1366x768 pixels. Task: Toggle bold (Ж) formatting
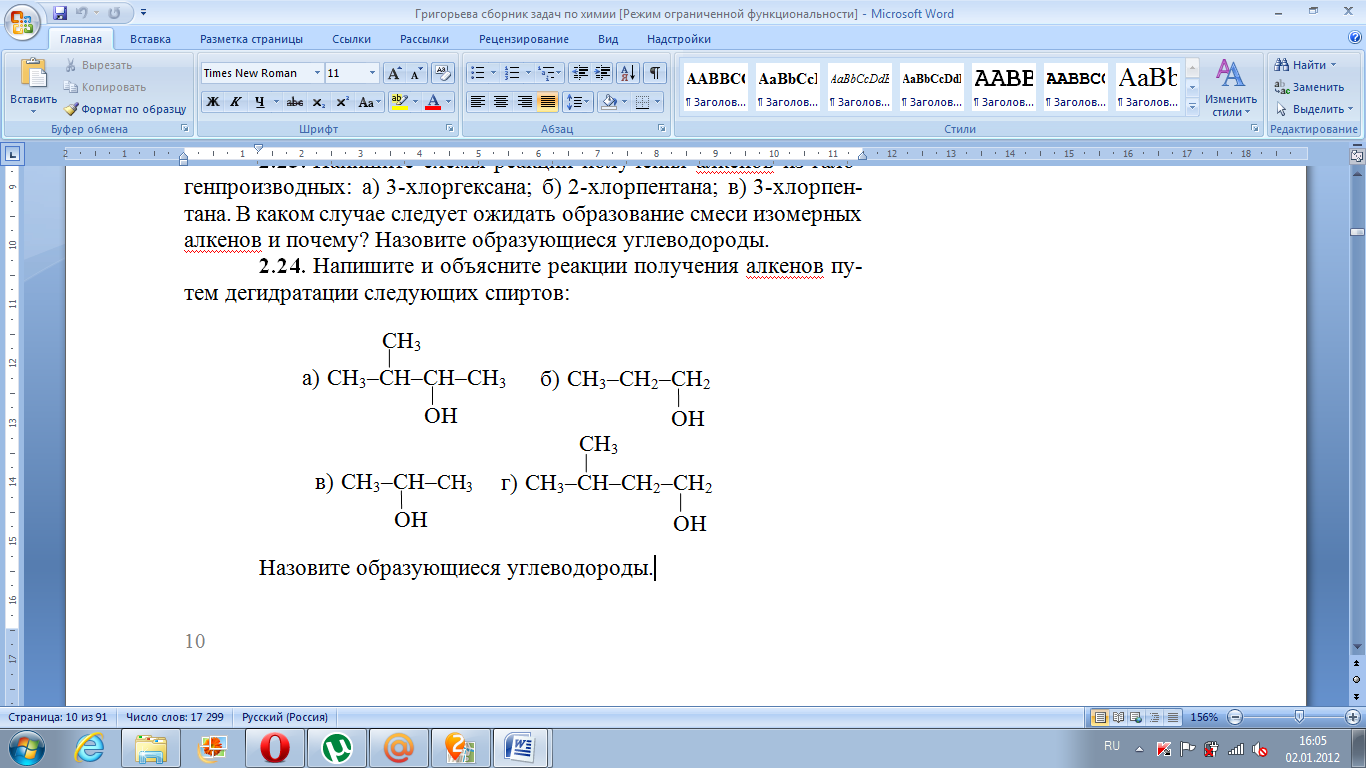(213, 102)
